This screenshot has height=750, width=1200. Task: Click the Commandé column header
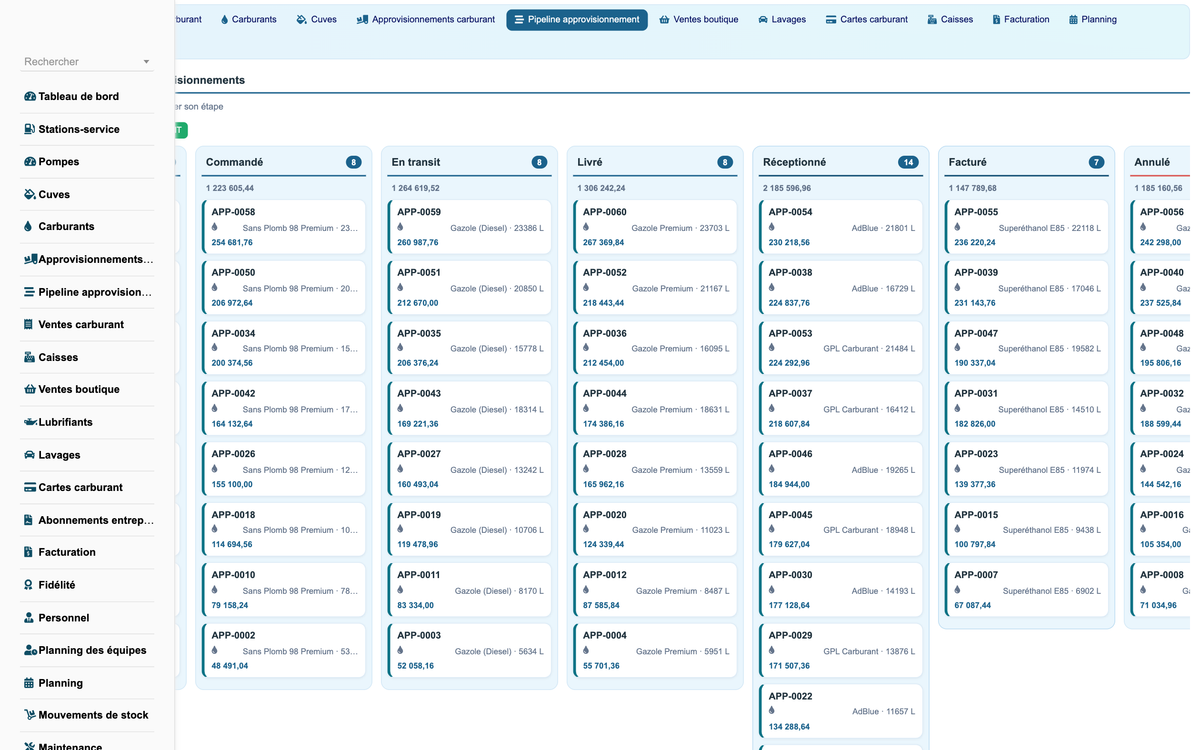pos(284,162)
